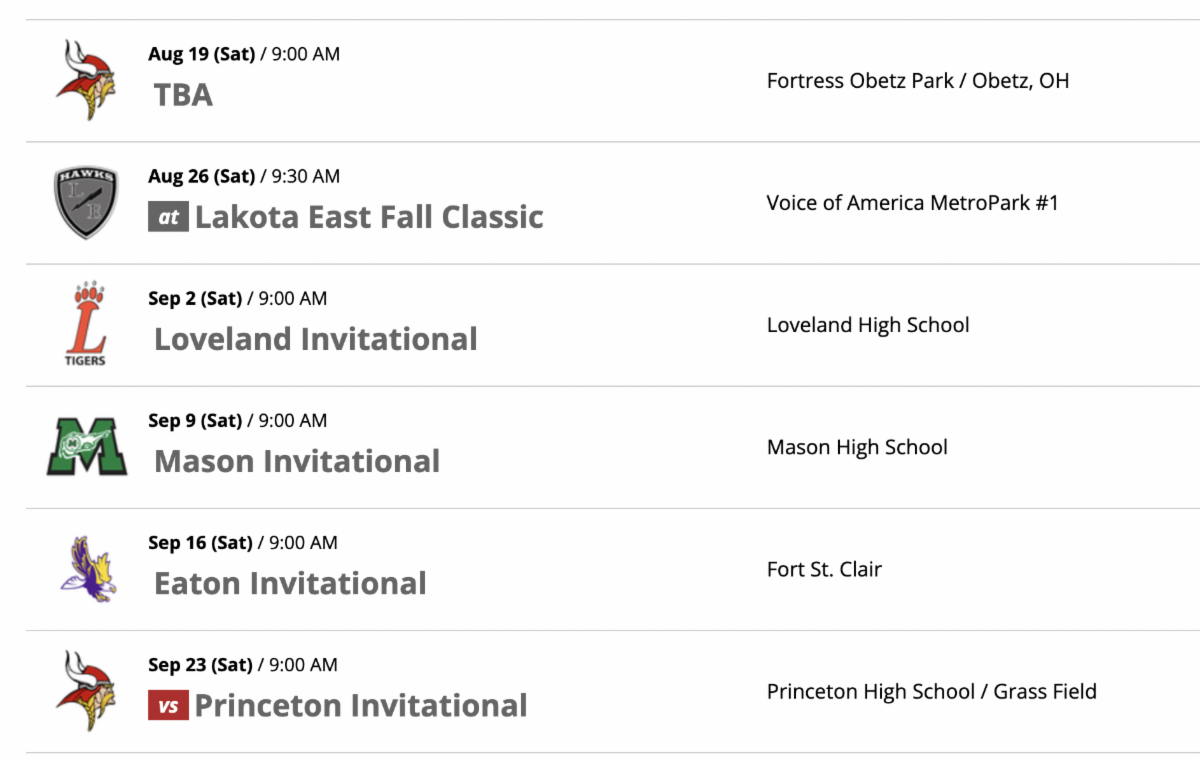Open the Lakota East Fall Classic event
This screenshot has width=1200, height=761.
[369, 217]
